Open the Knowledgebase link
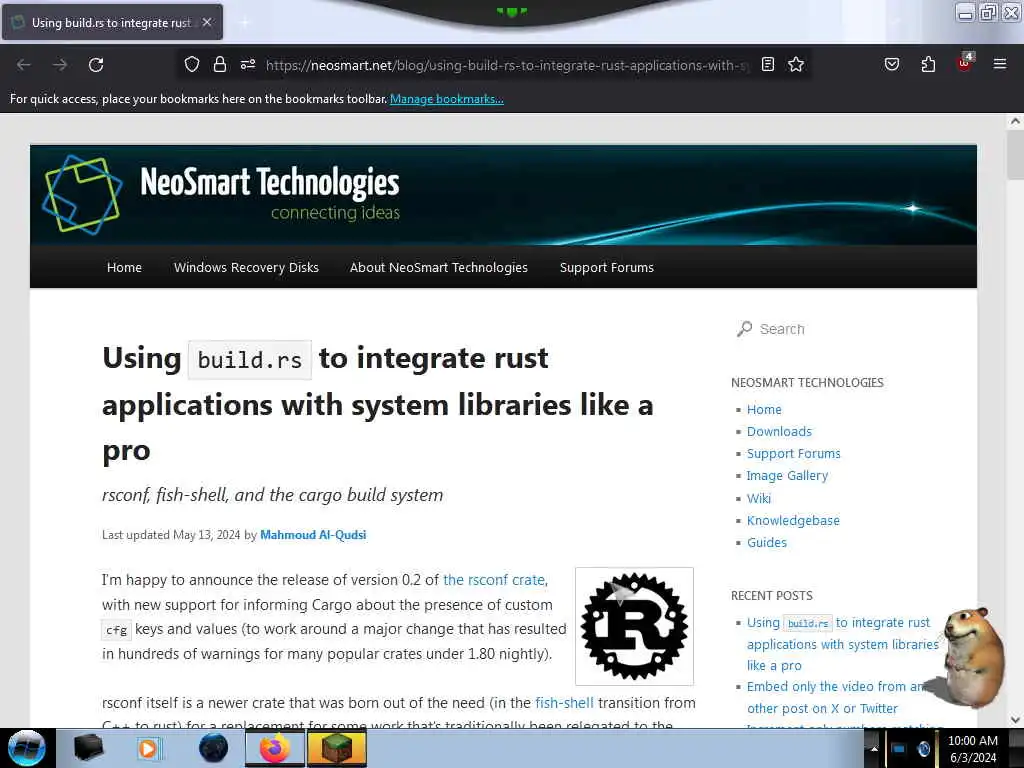The height and width of the screenshot is (768, 1024). point(793,520)
